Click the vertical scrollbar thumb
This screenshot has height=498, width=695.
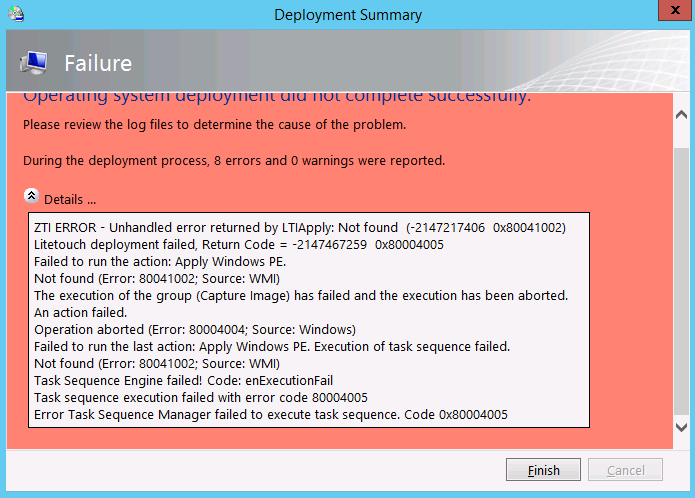681,281
